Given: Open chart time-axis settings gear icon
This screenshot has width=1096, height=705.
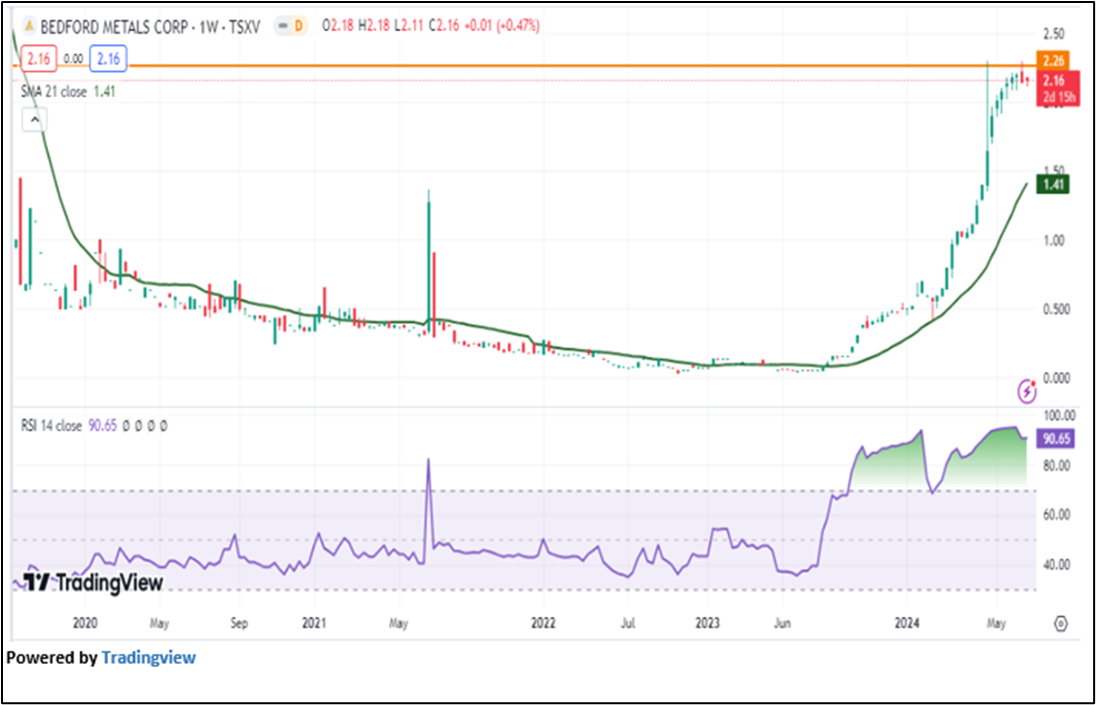Looking at the screenshot, I should [x=1061, y=623].
